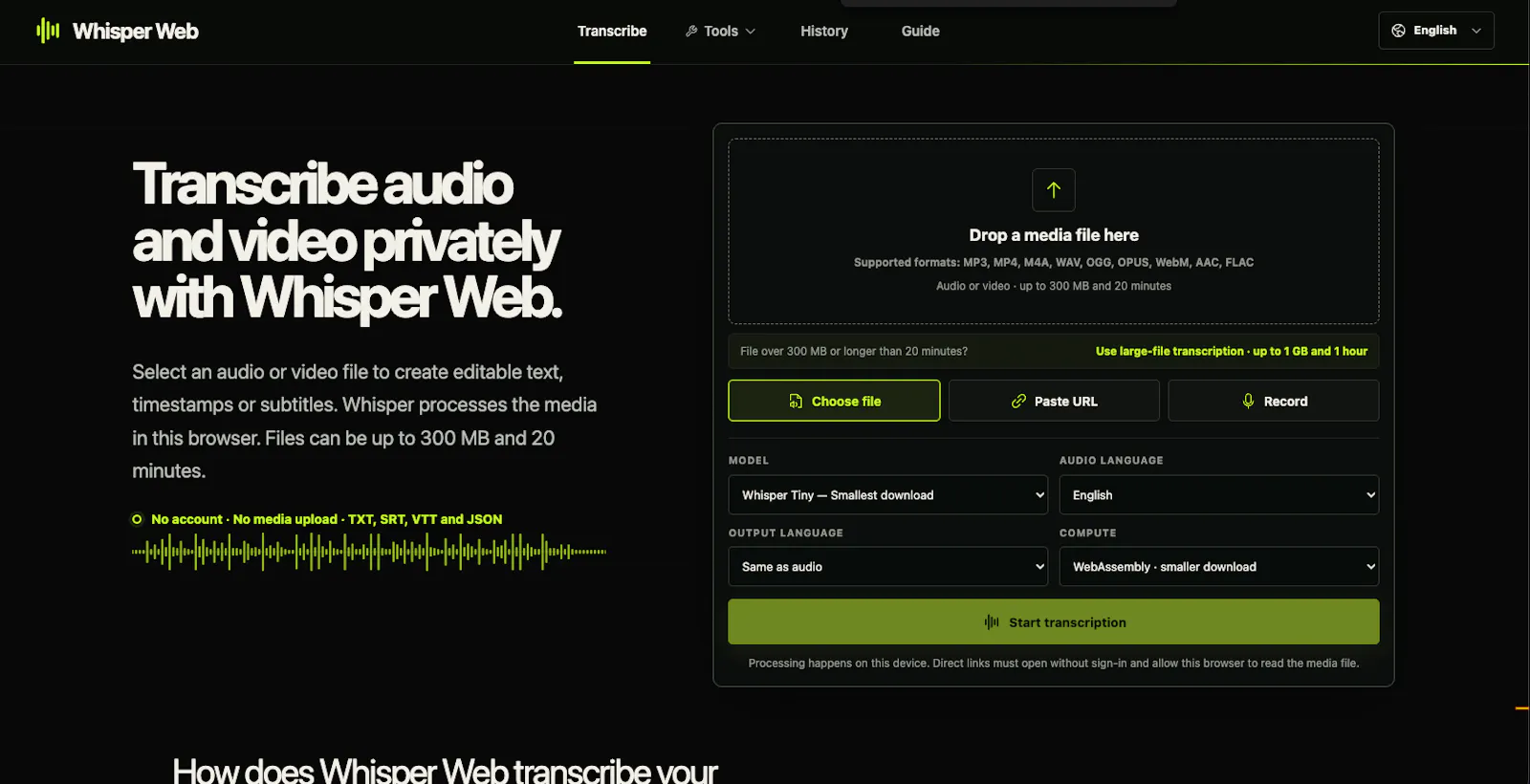
Task: Click the File over 300 MB question text
Action: (854, 351)
